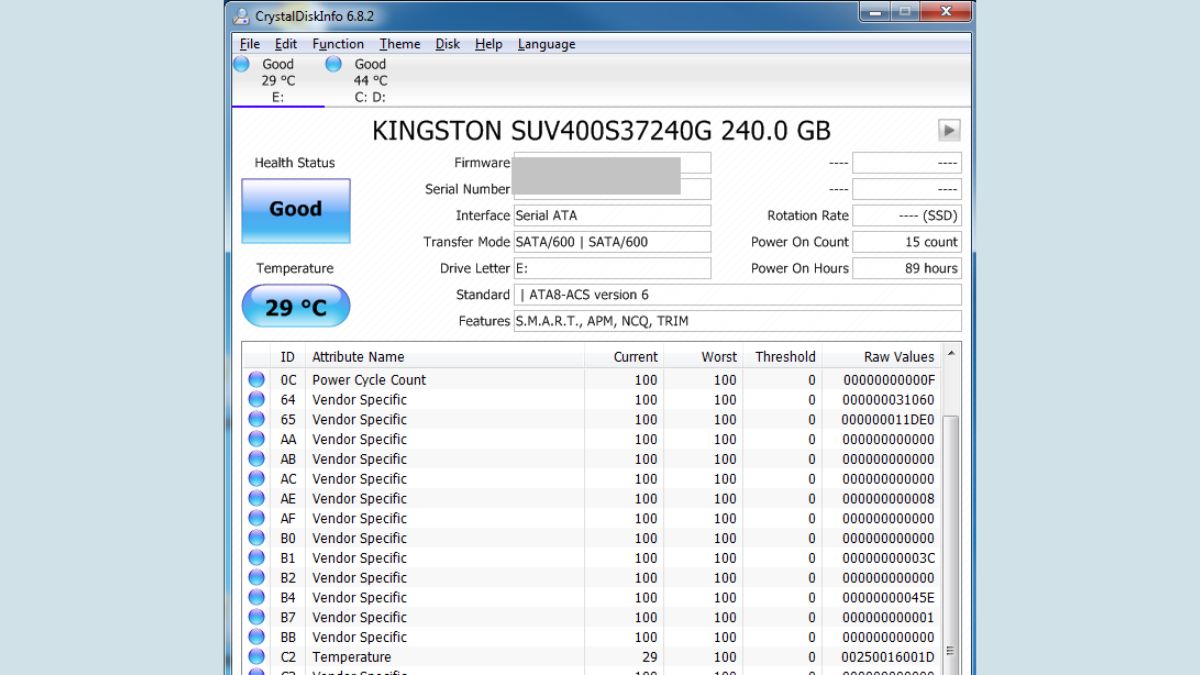Click the Drive Letter field showing E:

pos(612,268)
